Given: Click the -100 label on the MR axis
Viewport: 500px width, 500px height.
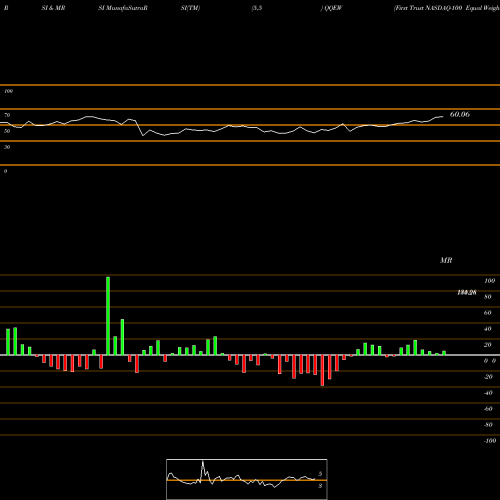Looking at the screenshot, I should click(490, 441).
